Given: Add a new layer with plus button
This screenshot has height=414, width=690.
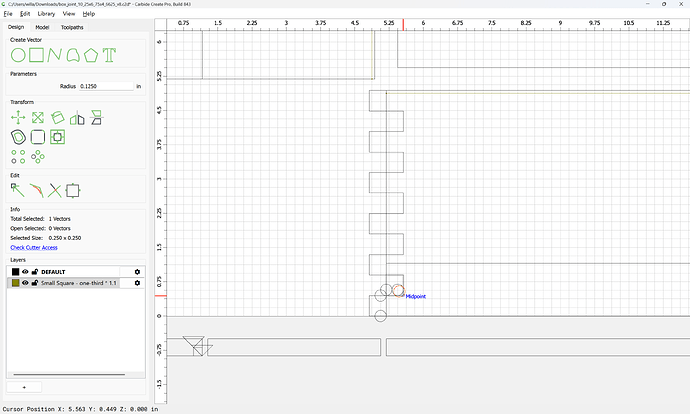Looking at the screenshot, I should click(24, 387).
